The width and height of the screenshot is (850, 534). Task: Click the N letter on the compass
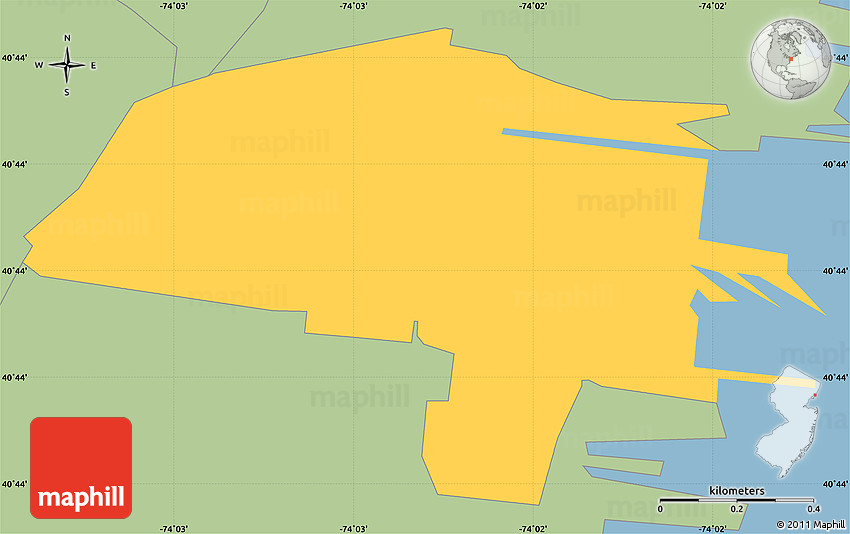(67, 39)
